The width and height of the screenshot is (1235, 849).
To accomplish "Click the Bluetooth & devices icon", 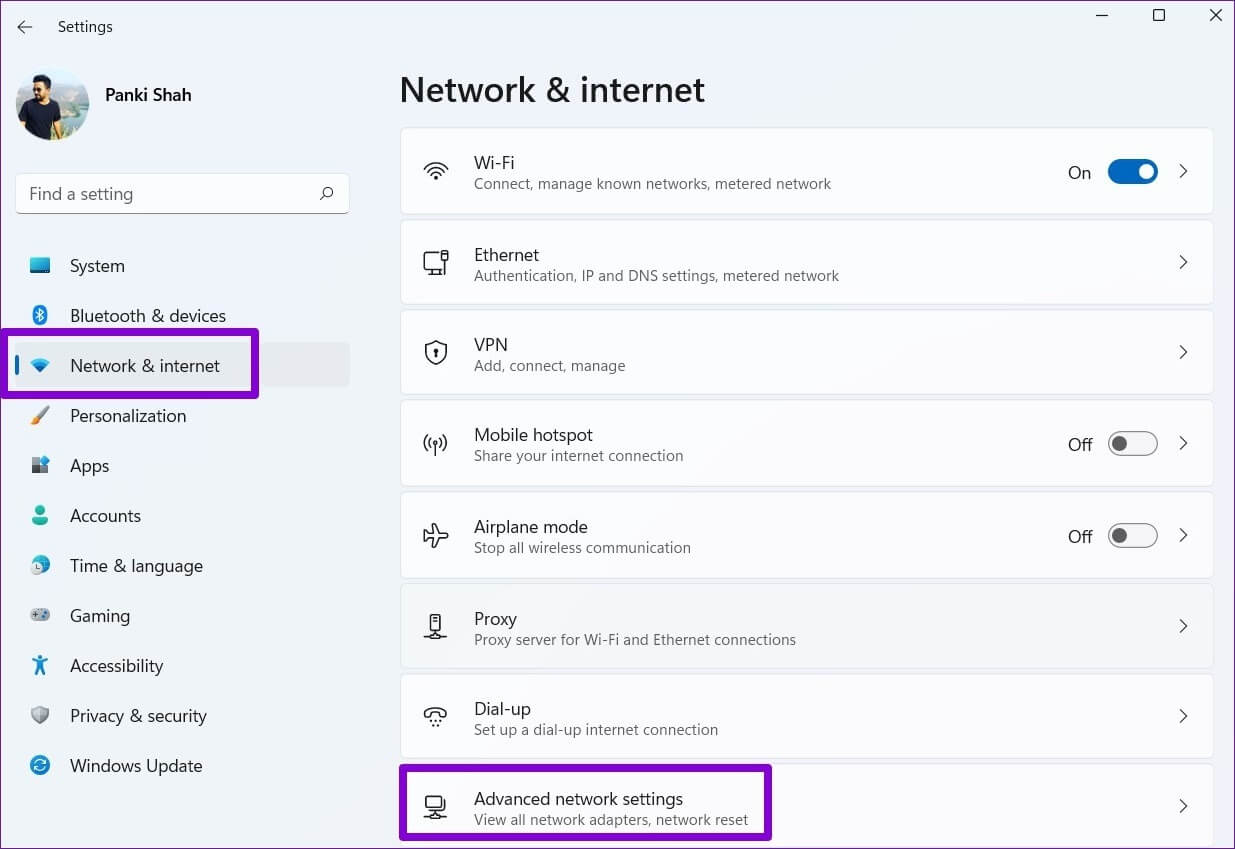I will click(40, 316).
